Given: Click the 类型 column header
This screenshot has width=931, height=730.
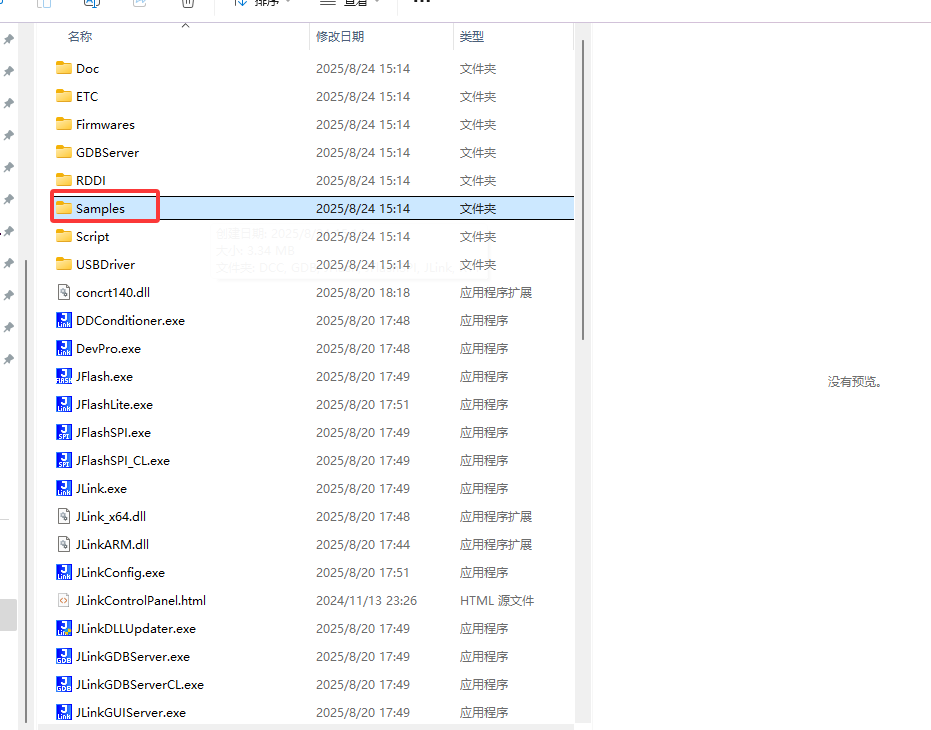Looking at the screenshot, I should tap(472, 37).
